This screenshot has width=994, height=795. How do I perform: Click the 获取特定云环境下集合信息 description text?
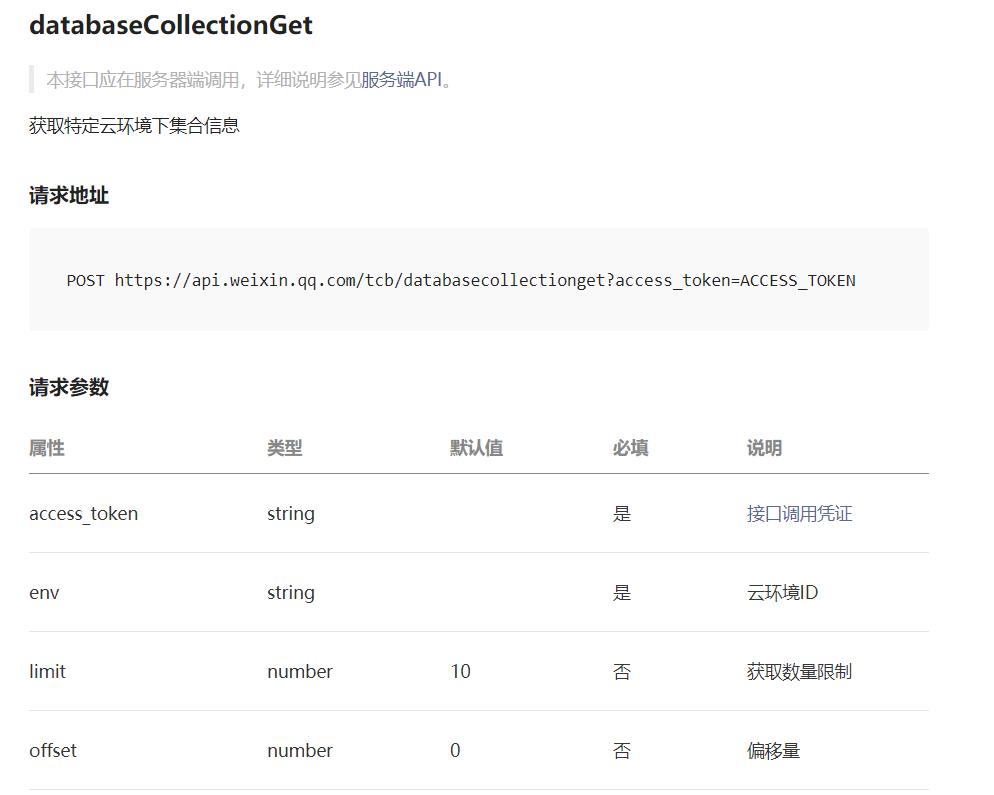coord(134,126)
